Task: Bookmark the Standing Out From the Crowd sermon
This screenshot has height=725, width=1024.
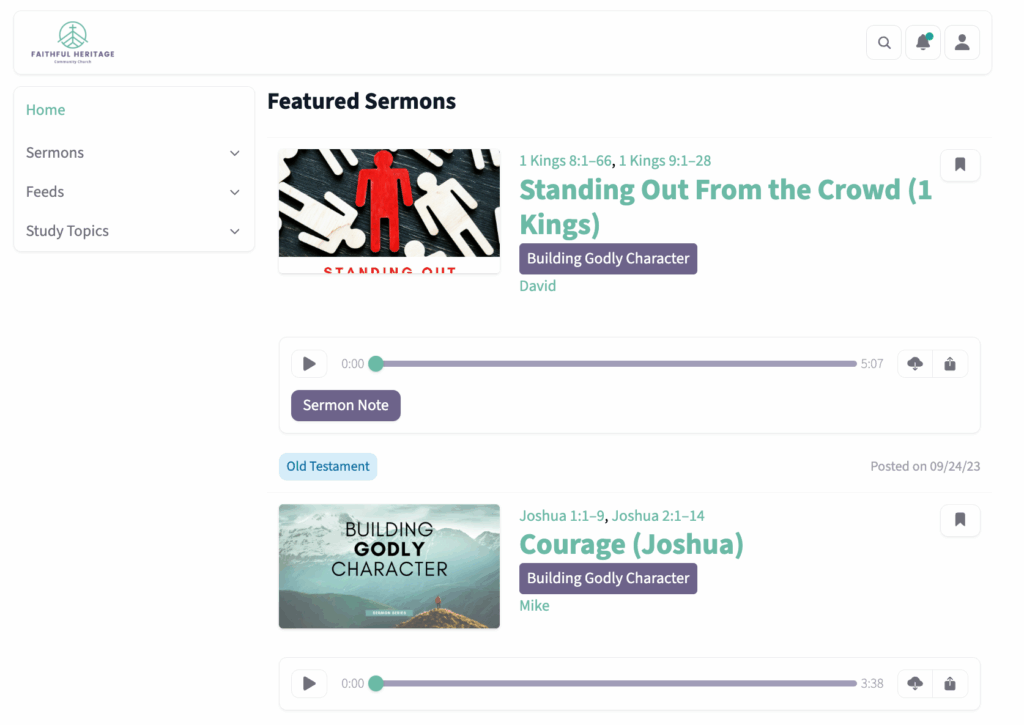Action: [x=960, y=165]
